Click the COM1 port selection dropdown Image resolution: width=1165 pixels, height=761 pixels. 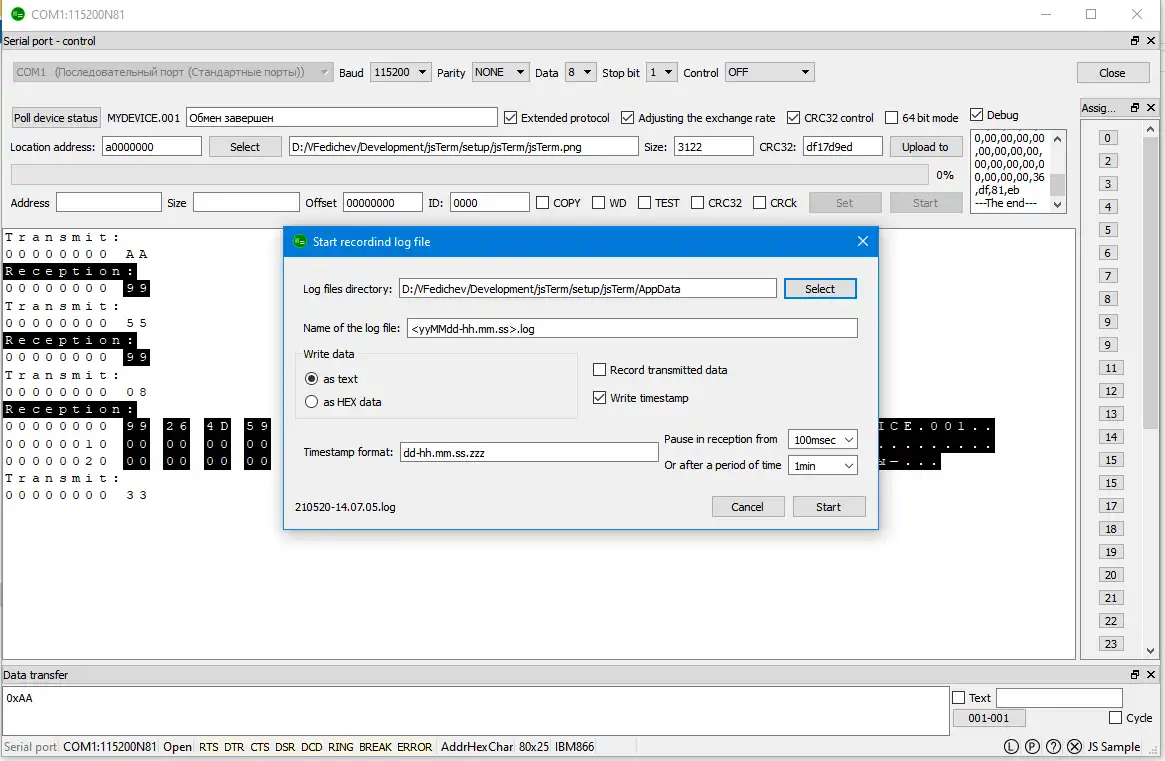coord(172,72)
